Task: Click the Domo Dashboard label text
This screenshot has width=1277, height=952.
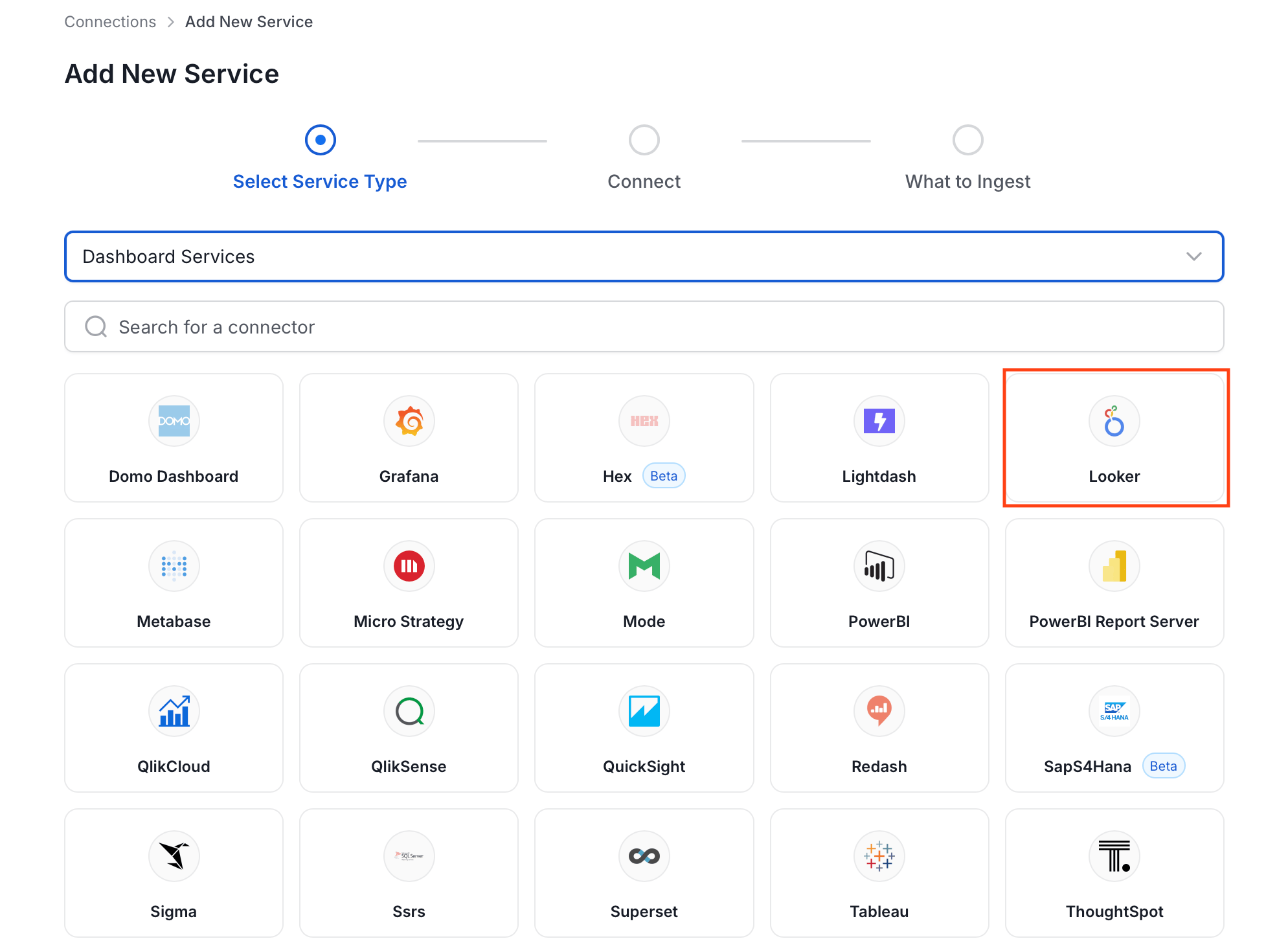Action: pyautogui.click(x=174, y=477)
